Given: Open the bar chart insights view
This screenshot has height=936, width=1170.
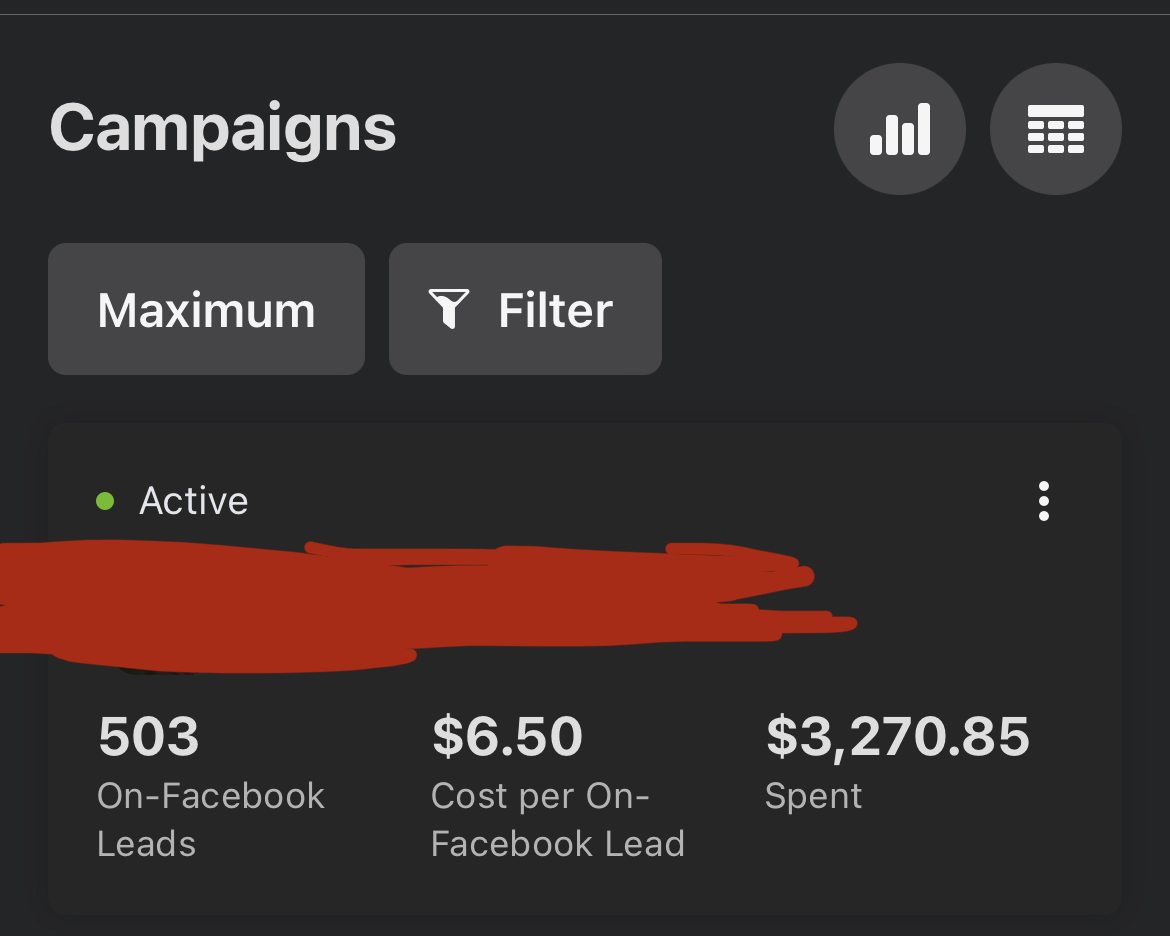Looking at the screenshot, I should 899,129.
